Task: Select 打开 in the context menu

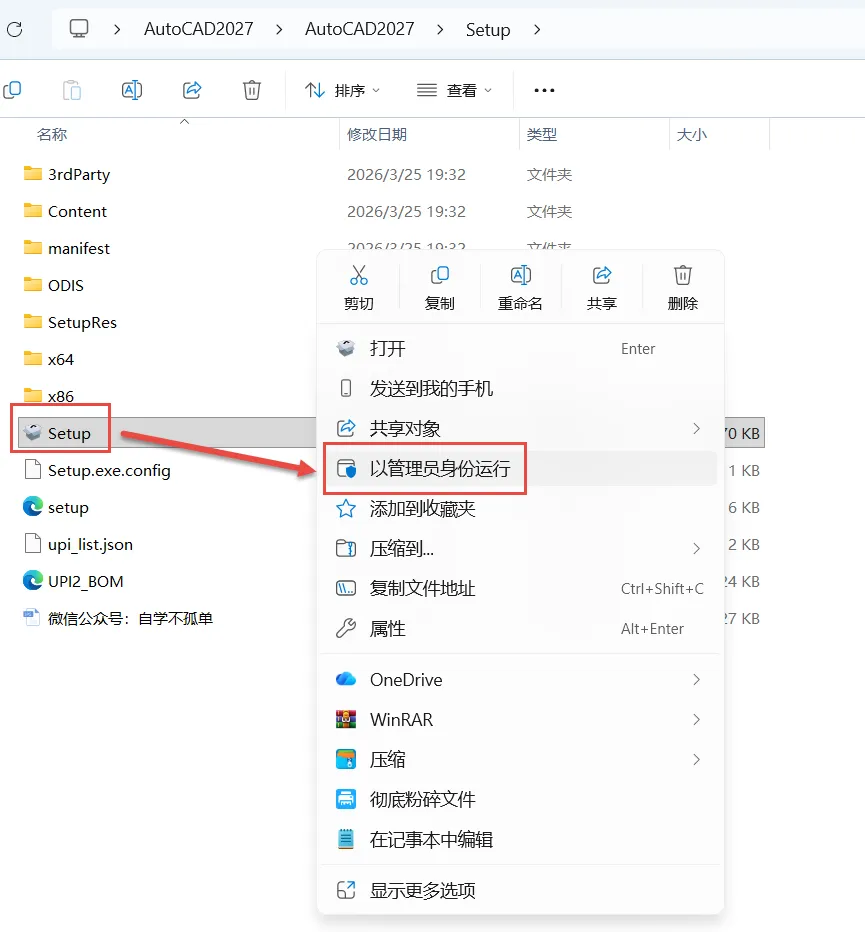Action: click(x=520, y=348)
